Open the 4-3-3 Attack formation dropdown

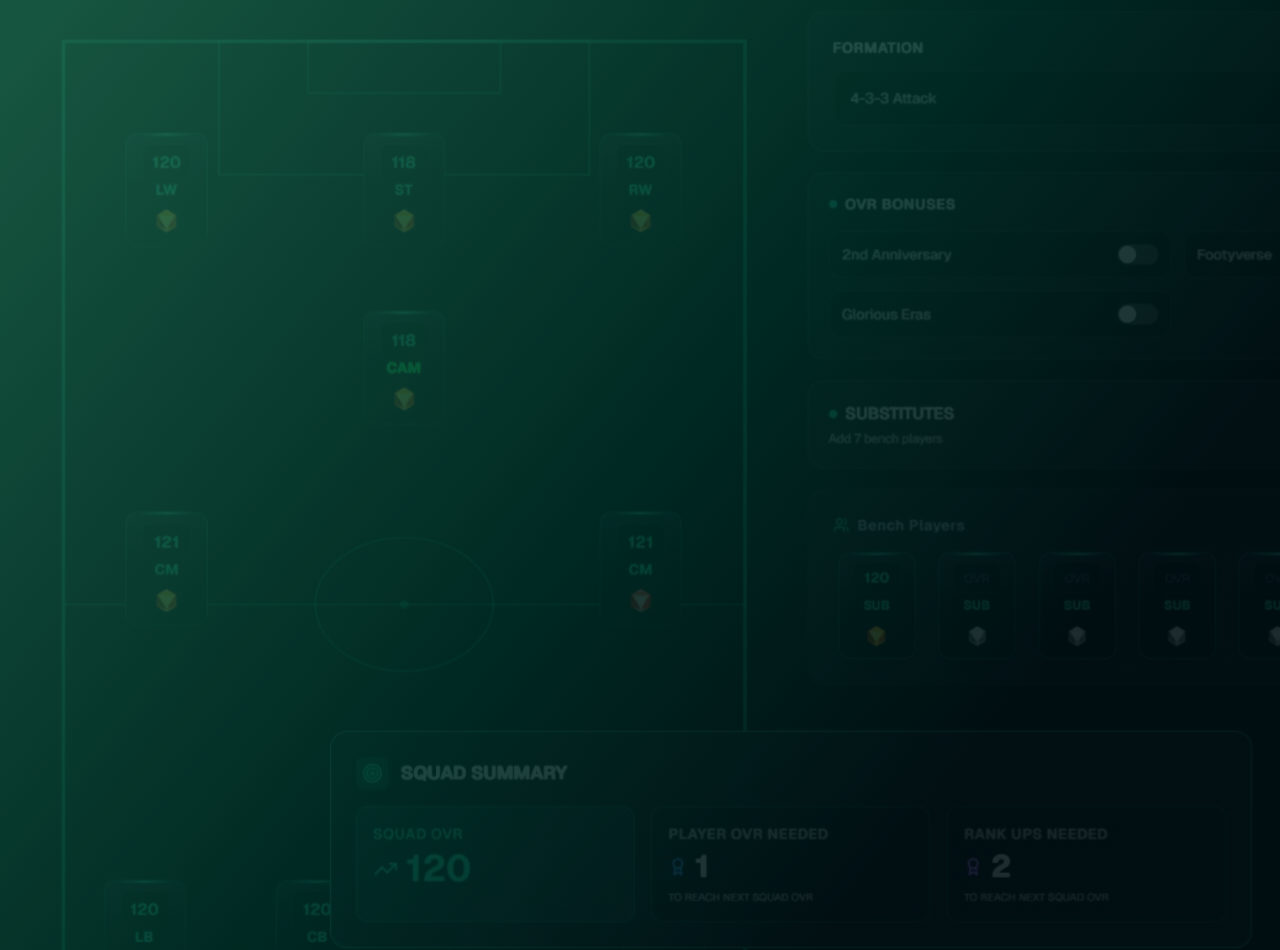(x=1050, y=98)
